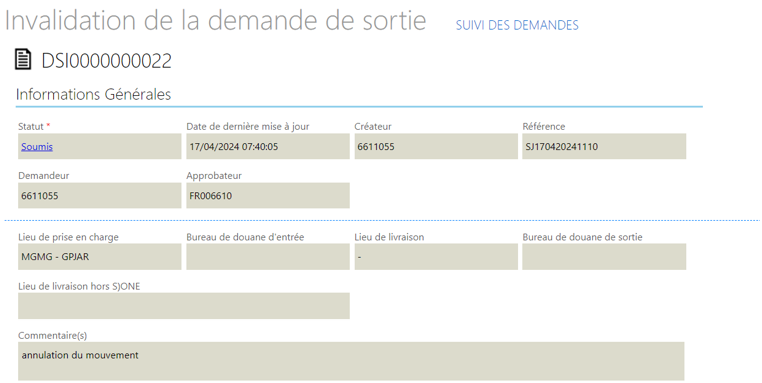Screen dimensions: 762x383
Task: Click the Créateur label
Action: [373, 126]
